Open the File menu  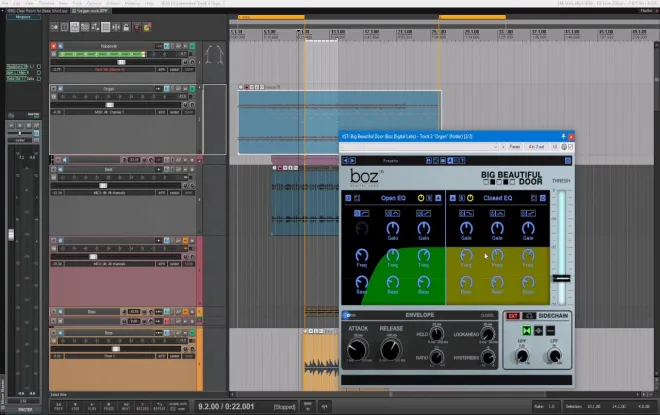(x=5, y=3)
